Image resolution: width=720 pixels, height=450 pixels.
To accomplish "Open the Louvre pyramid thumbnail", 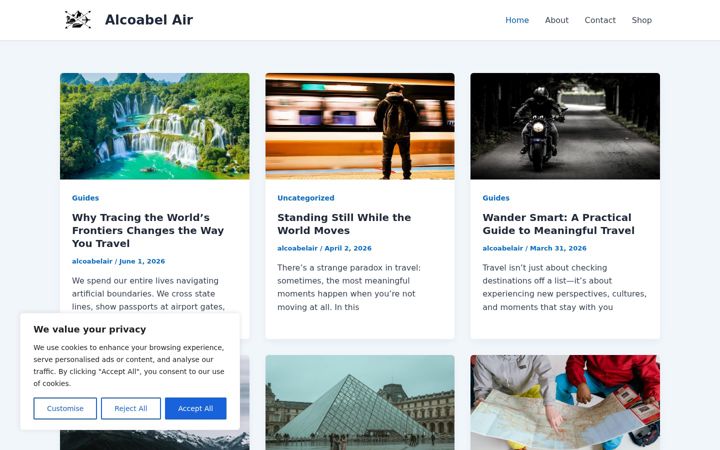I will [x=360, y=402].
